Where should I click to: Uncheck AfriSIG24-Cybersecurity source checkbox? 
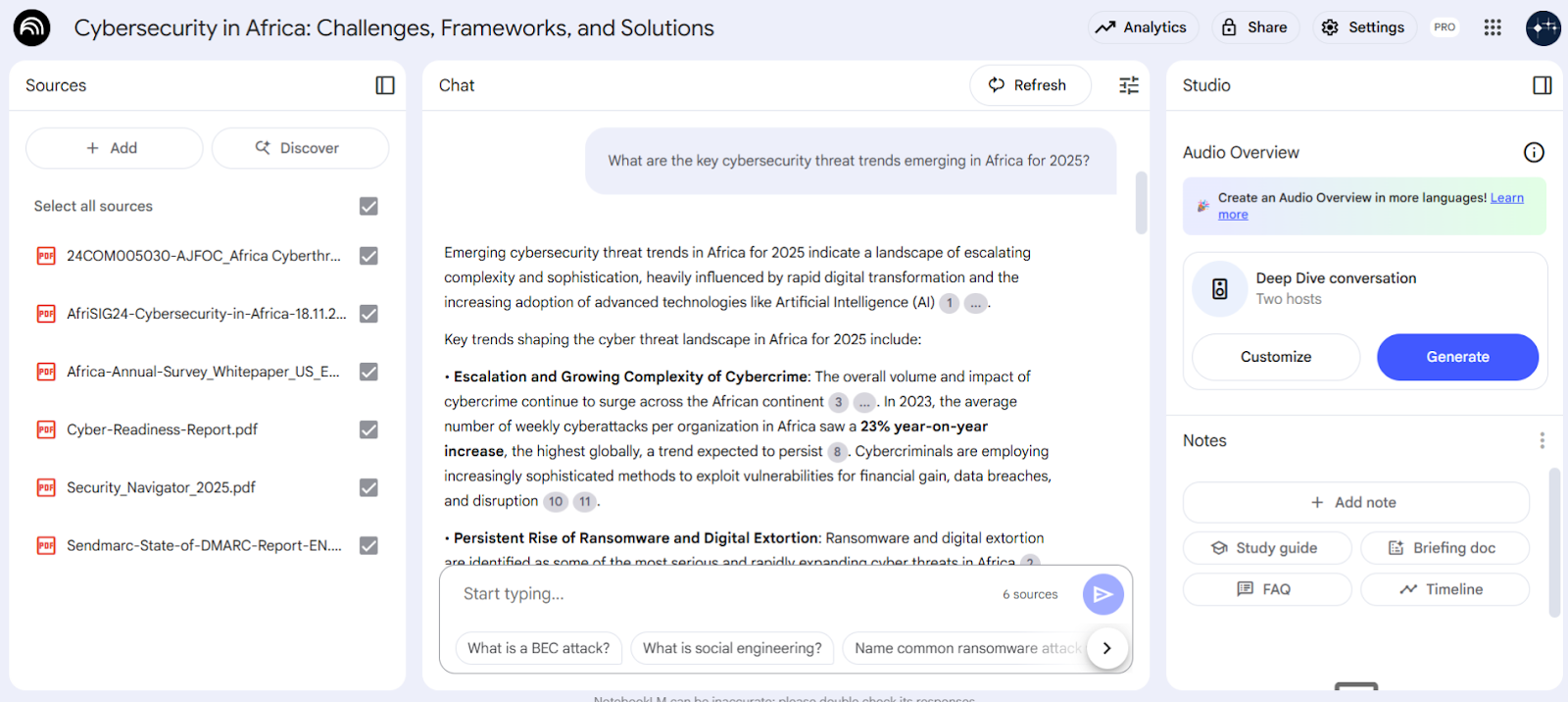point(368,314)
